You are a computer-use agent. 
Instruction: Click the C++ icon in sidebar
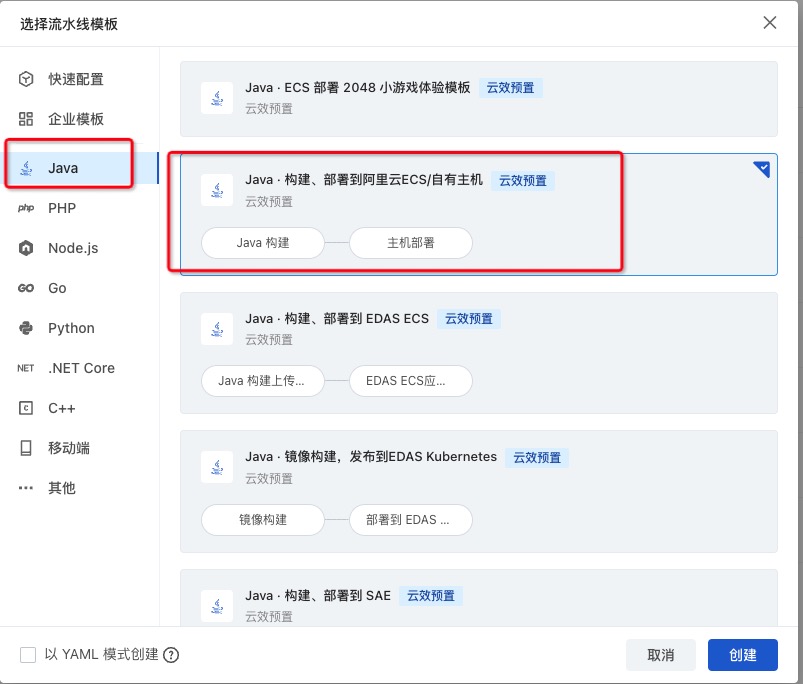pyautogui.click(x=26, y=408)
